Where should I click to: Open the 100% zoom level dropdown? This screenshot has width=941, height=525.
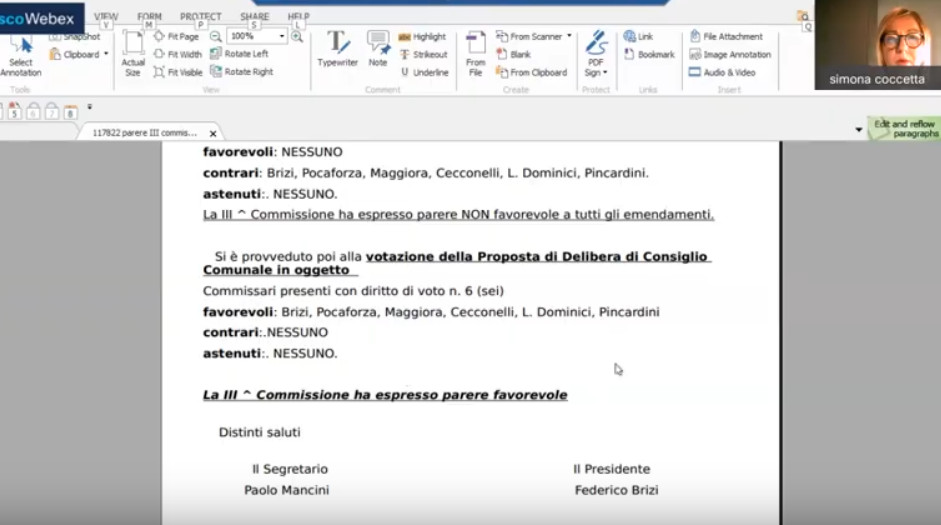coord(281,37)
